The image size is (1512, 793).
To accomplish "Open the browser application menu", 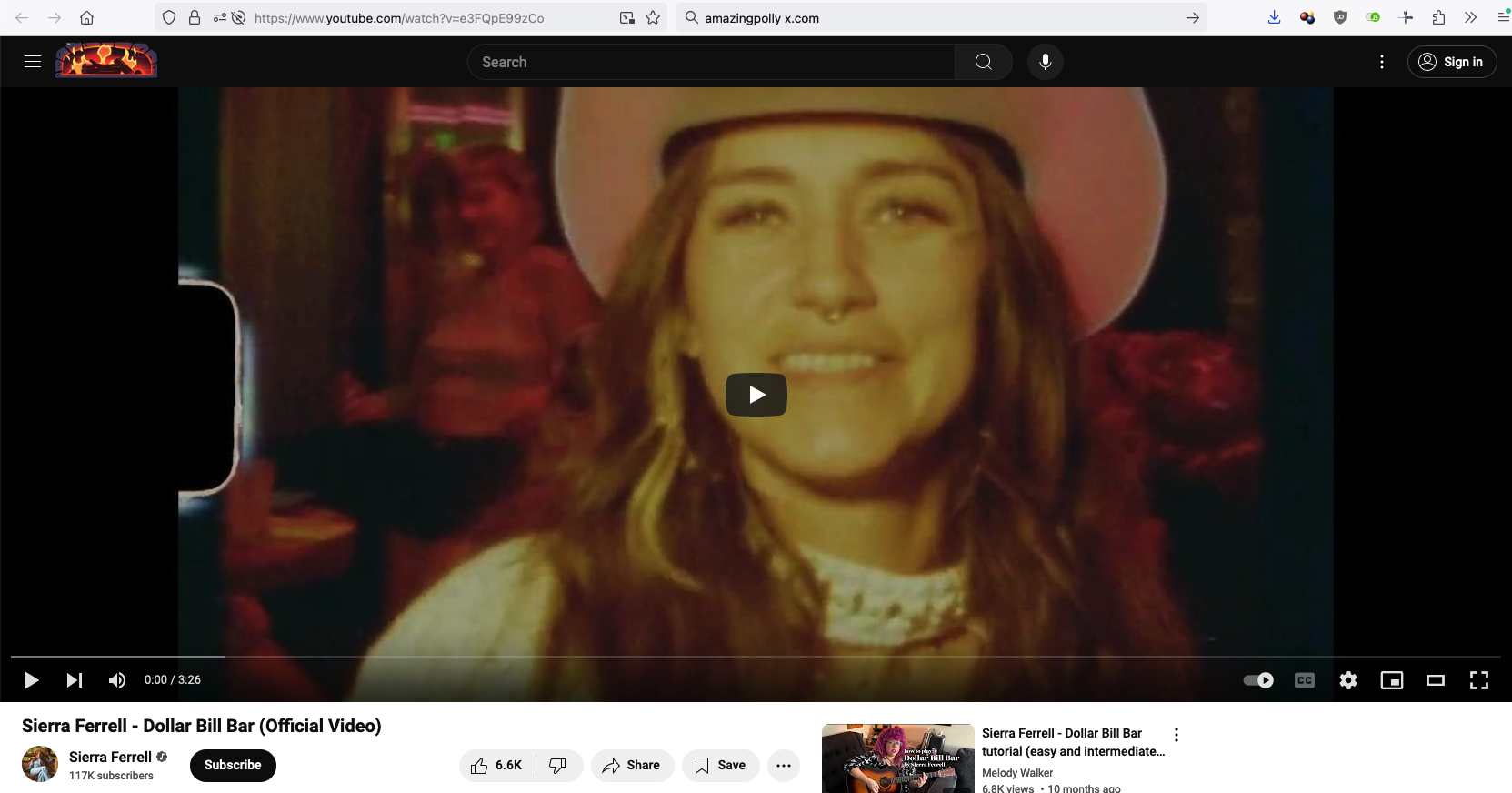I will pyautogui.click(x=1504, y=17).
